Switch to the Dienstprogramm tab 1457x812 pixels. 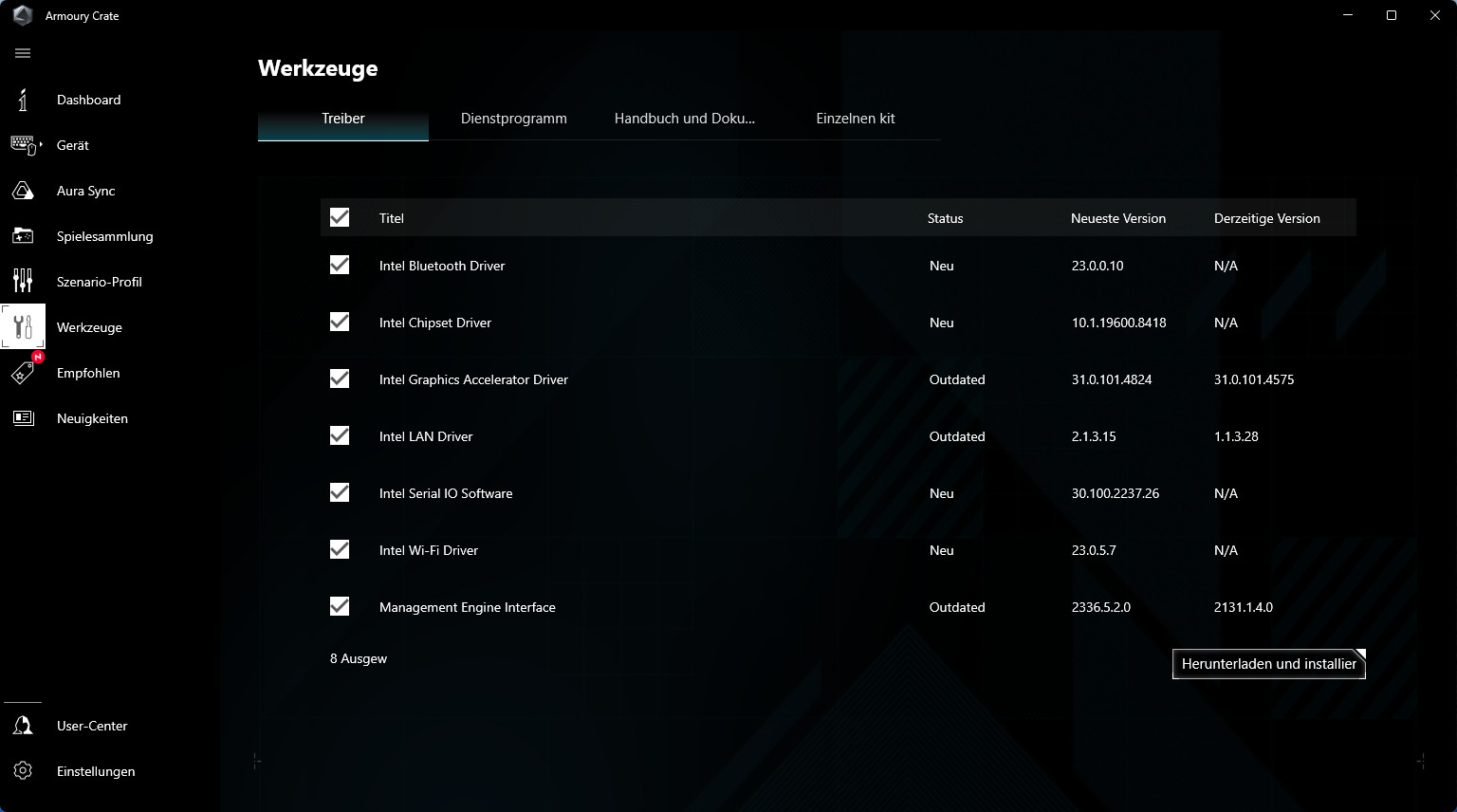tap(513, 119)
